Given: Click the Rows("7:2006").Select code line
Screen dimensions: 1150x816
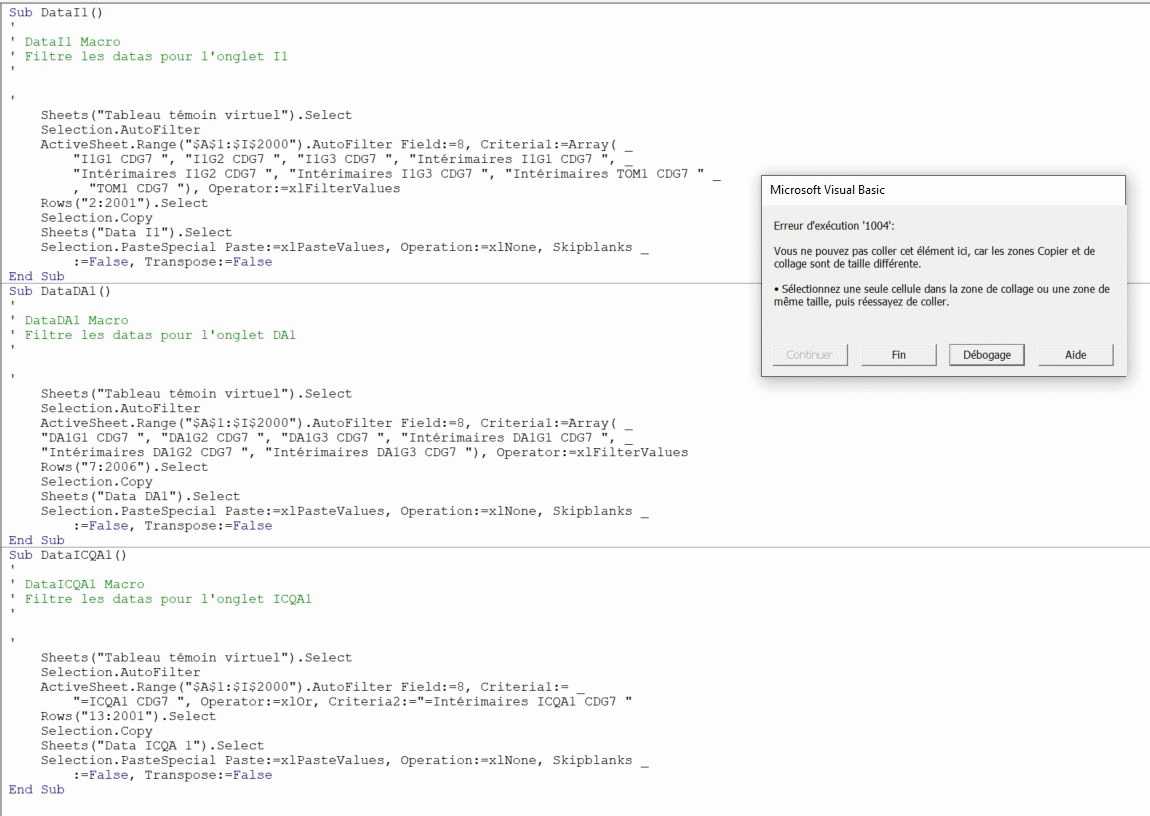Looking at the screenshot, I should (124, 467).
